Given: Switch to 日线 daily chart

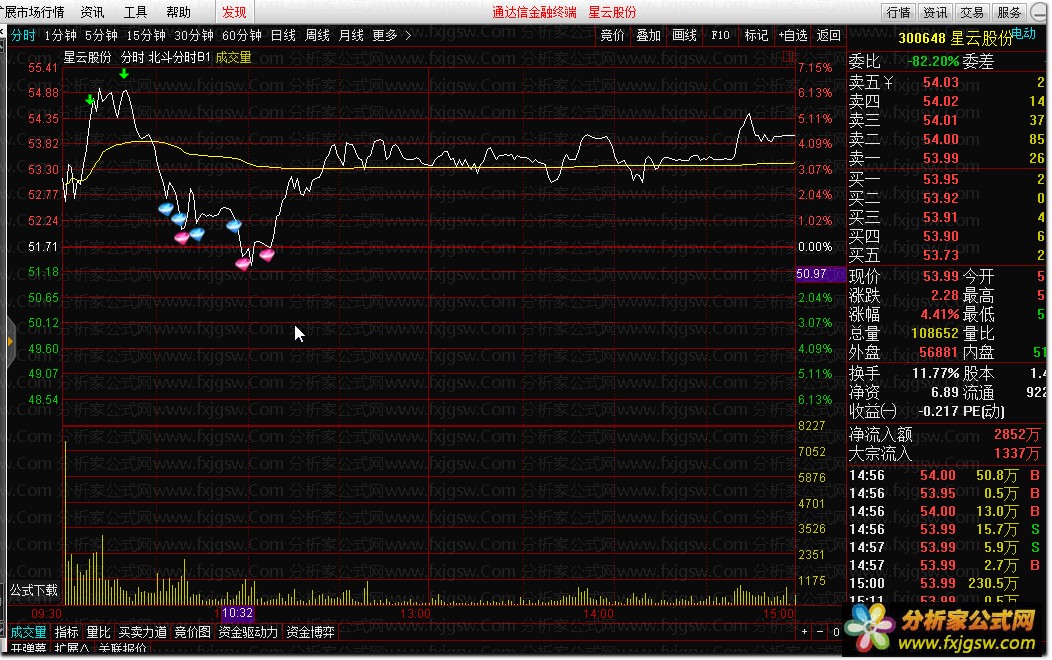Looking at the screenshot, I should [x=283, y=36].
